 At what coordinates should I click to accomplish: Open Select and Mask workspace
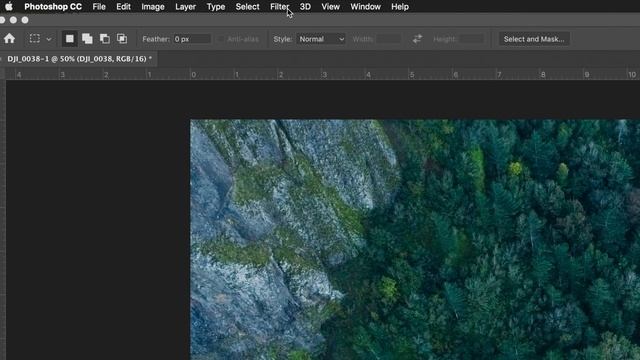(x=534, y=39)
